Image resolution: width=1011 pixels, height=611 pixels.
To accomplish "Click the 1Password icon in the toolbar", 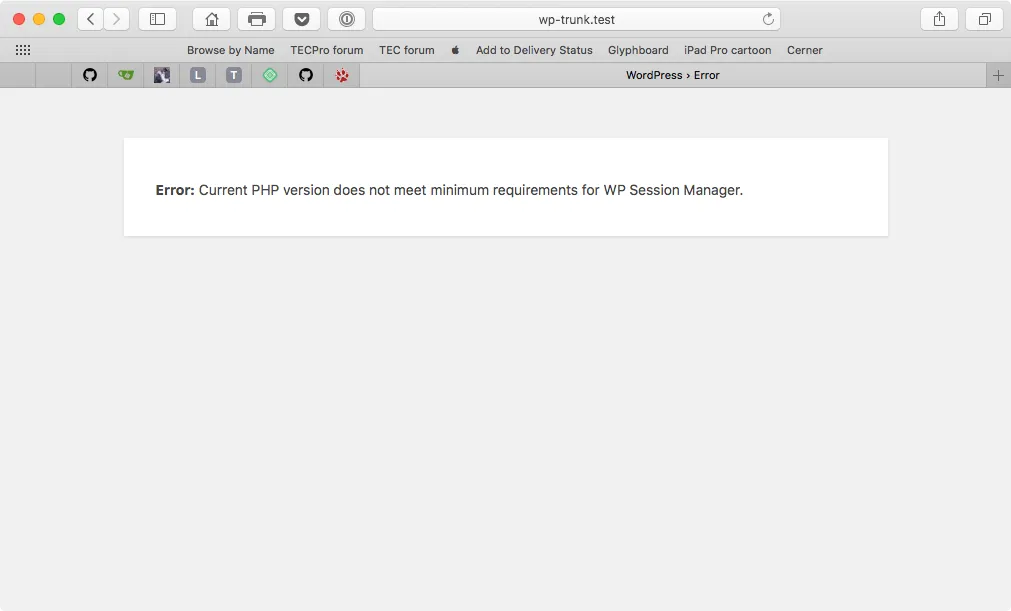I will click(346, 18).
